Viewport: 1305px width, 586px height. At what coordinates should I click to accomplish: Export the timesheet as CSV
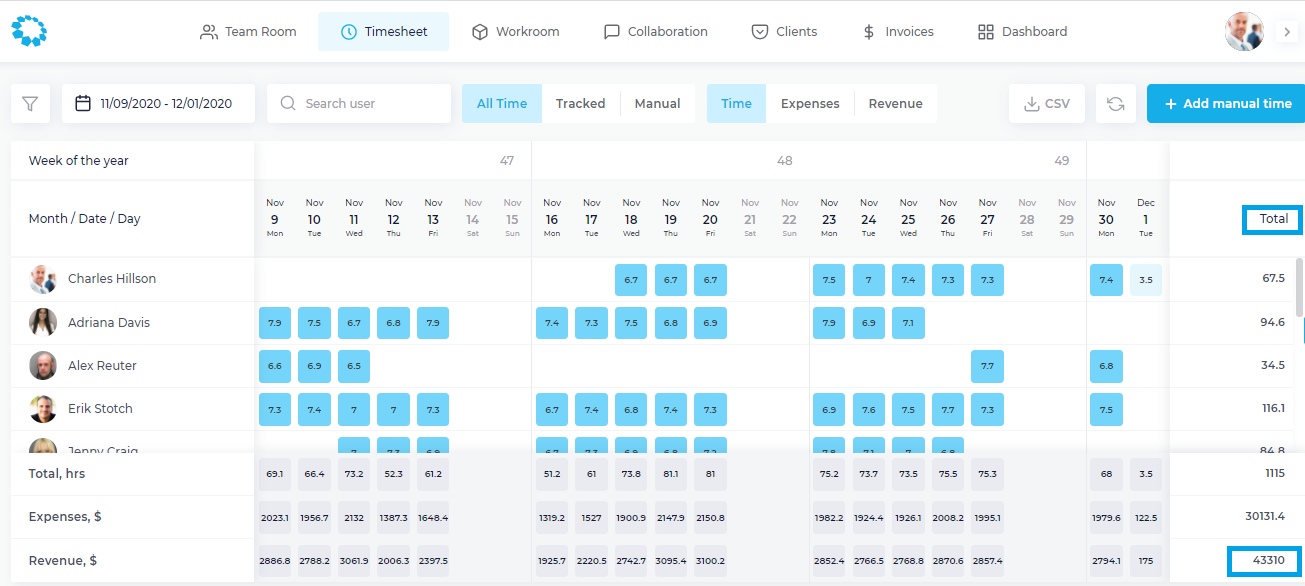pos(1047,104)
